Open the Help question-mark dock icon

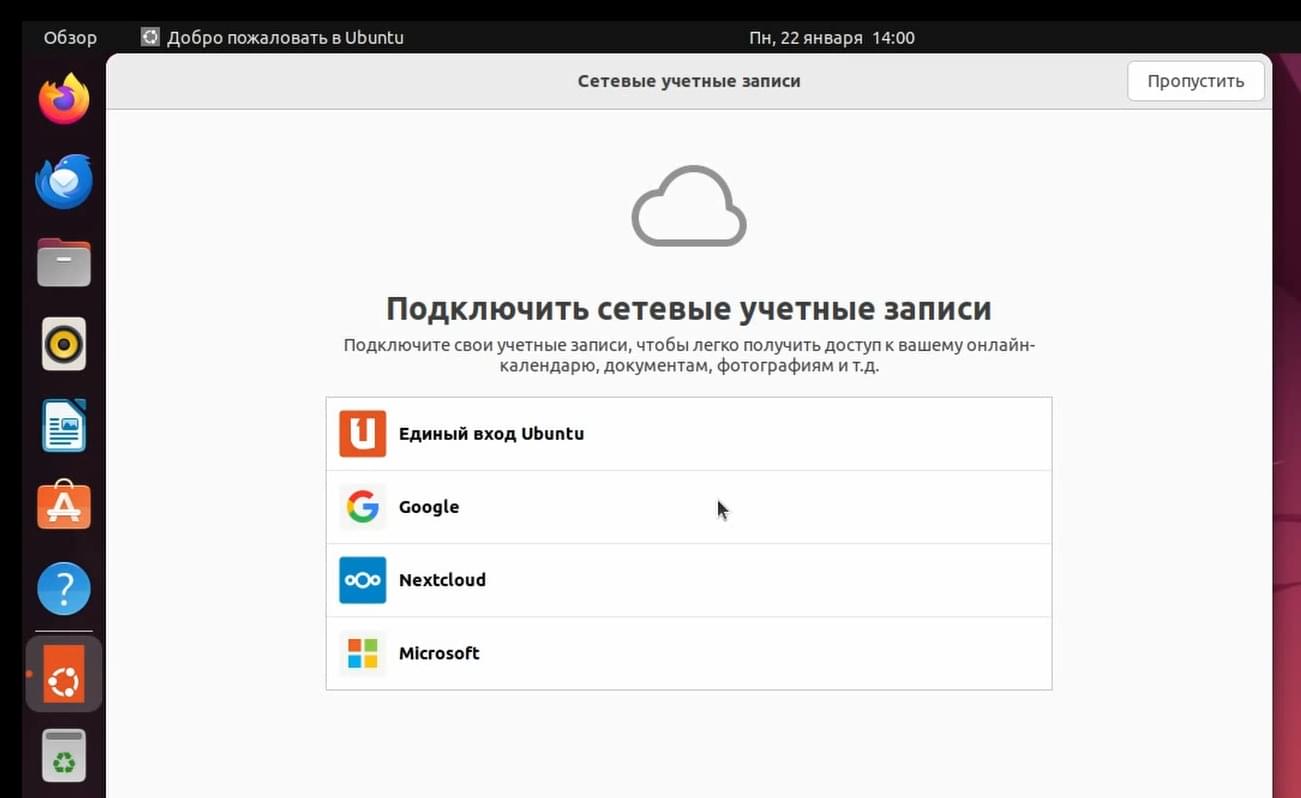coord(64,589)
